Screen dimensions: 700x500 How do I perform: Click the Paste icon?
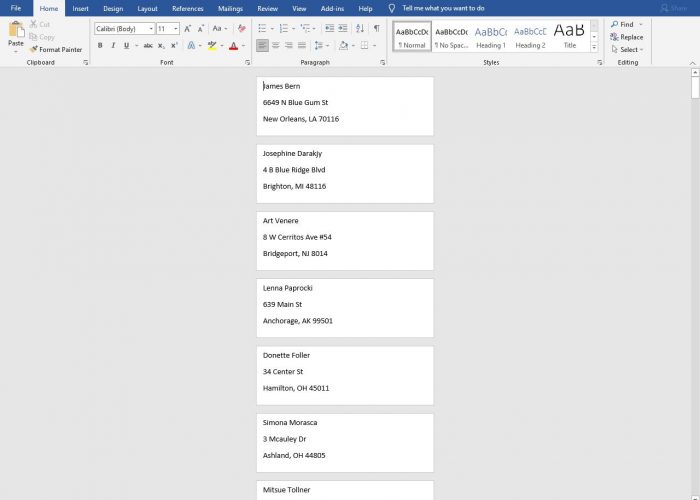16,29
